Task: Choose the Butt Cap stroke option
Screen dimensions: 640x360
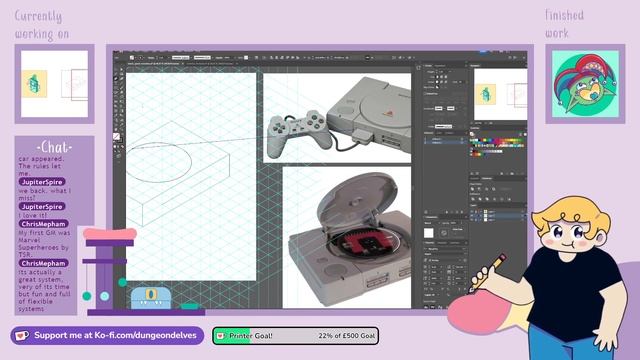Action: point(437,77)
